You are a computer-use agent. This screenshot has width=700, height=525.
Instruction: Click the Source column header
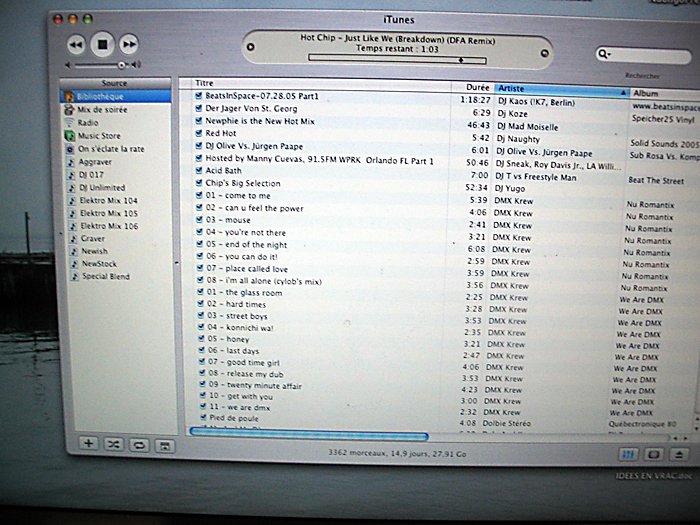pyautogui.click(x=115, y=83)
